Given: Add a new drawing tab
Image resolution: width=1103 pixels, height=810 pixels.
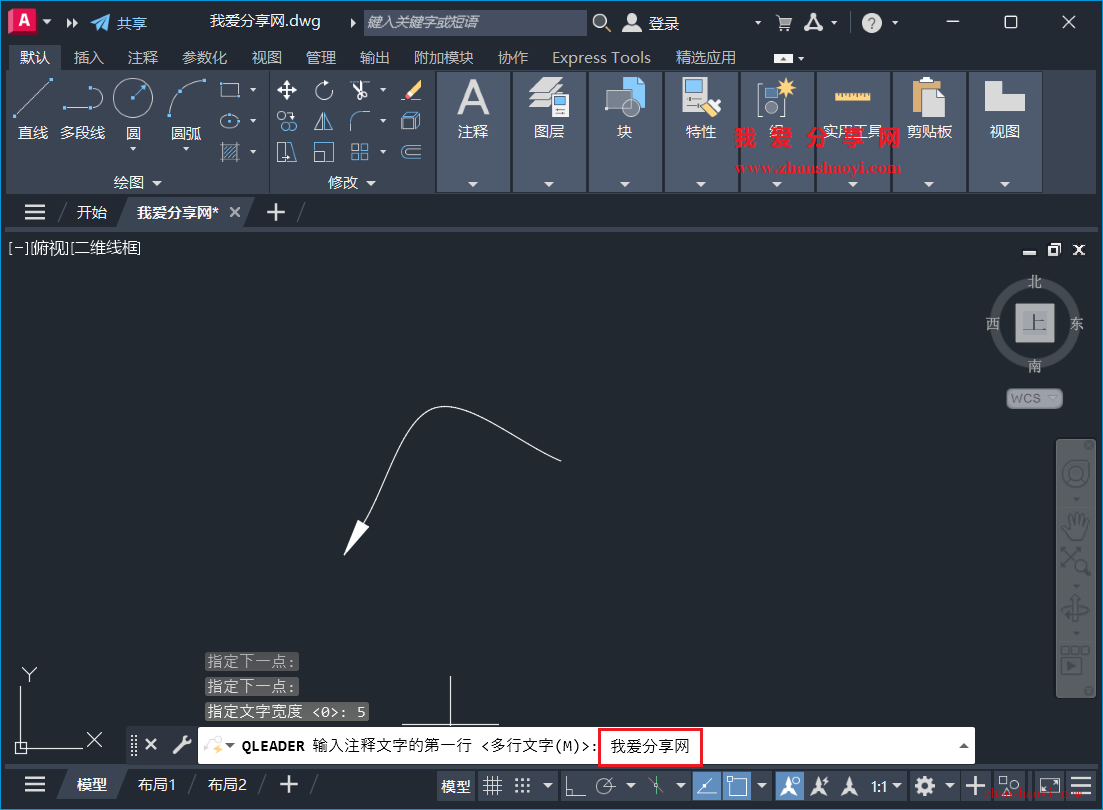Looking at the screenshot, I should point(276,212).
